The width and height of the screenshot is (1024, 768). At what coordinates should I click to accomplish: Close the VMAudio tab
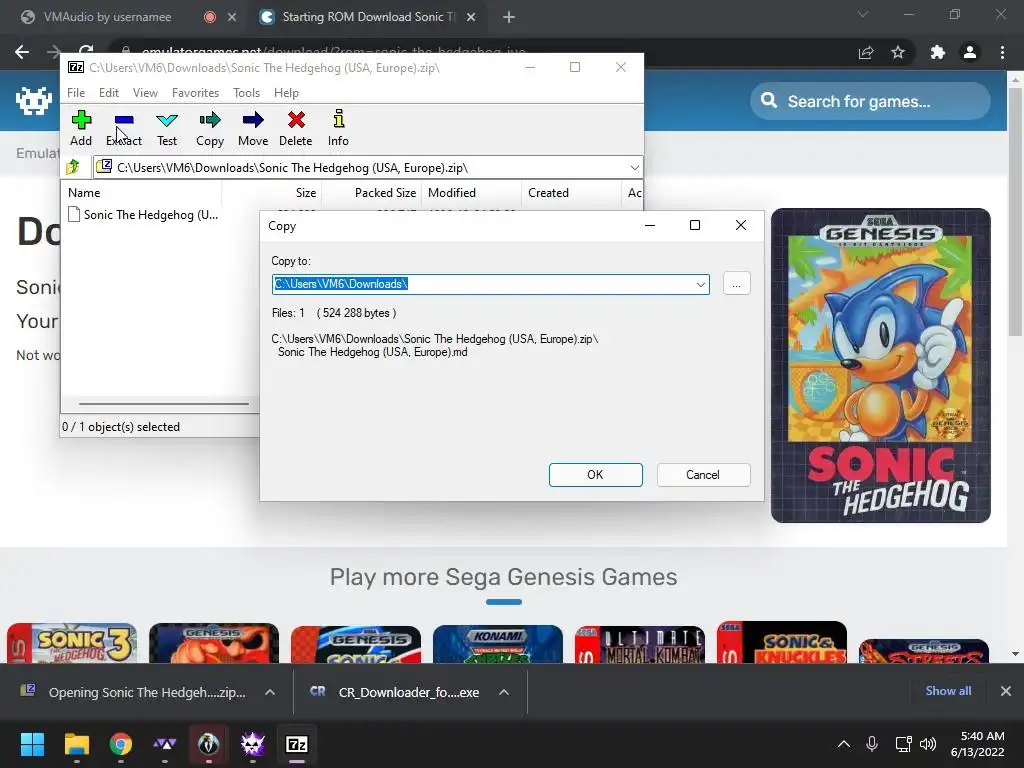pyautogui.click(x=232, y=17)
